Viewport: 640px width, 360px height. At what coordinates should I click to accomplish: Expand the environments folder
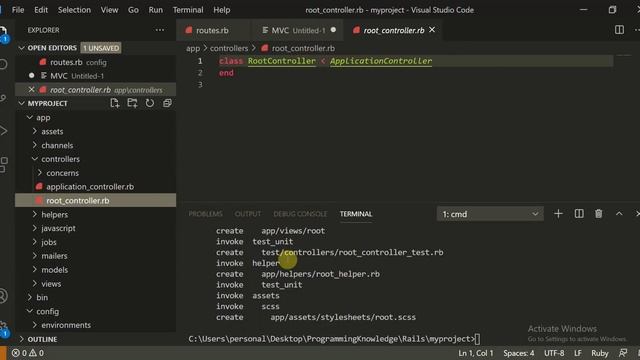(96, 325)
